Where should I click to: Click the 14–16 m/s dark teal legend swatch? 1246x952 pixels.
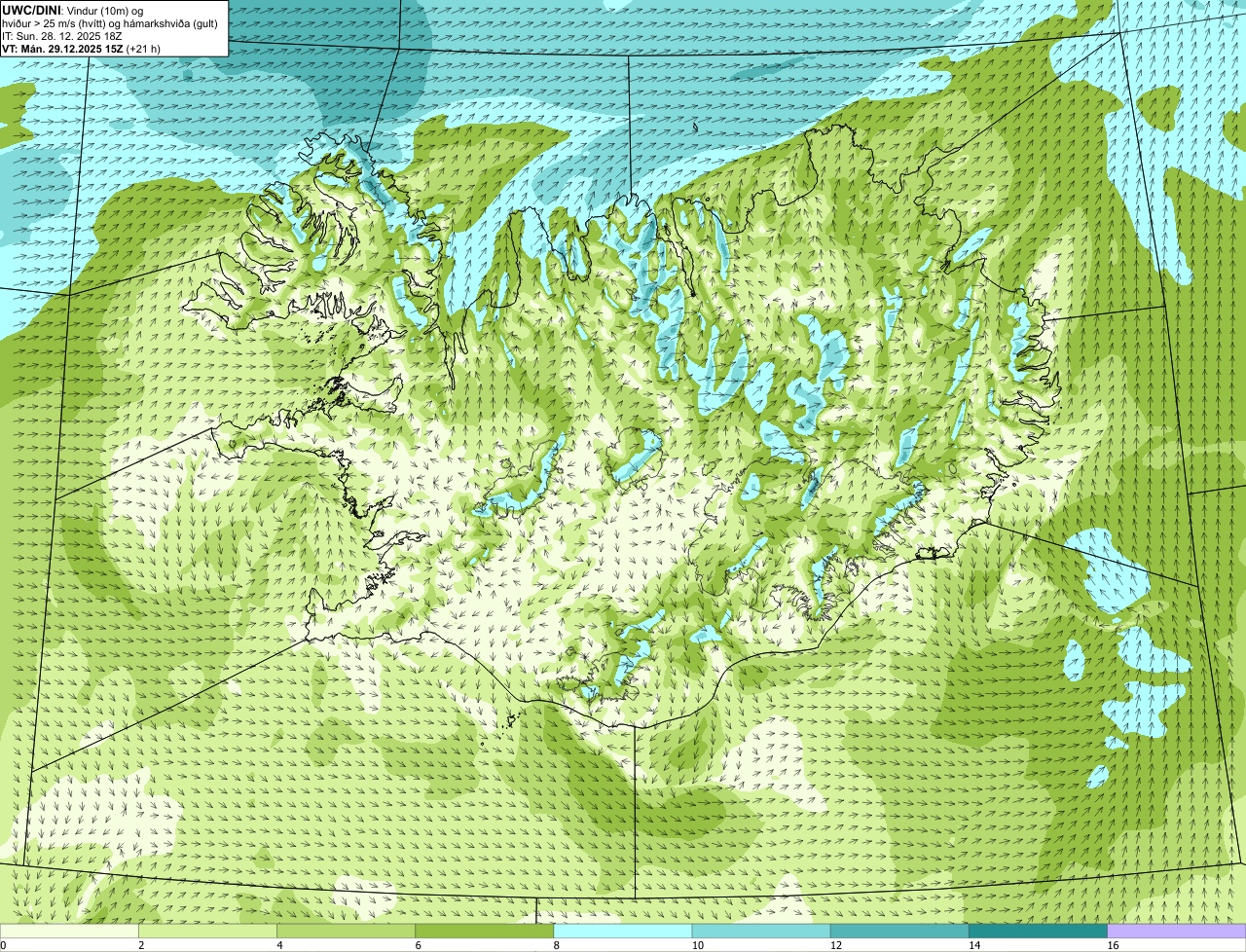pos(1039,931)
